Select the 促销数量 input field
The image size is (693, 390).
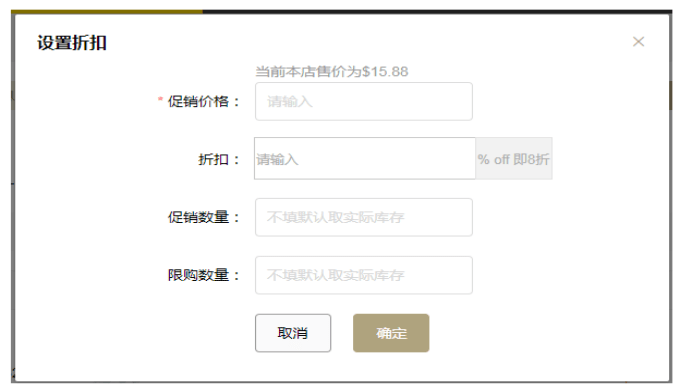(364, 217)
